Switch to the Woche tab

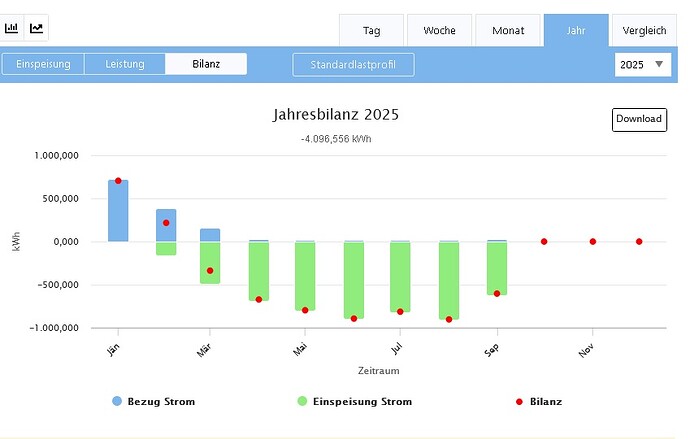click(439, 31)
